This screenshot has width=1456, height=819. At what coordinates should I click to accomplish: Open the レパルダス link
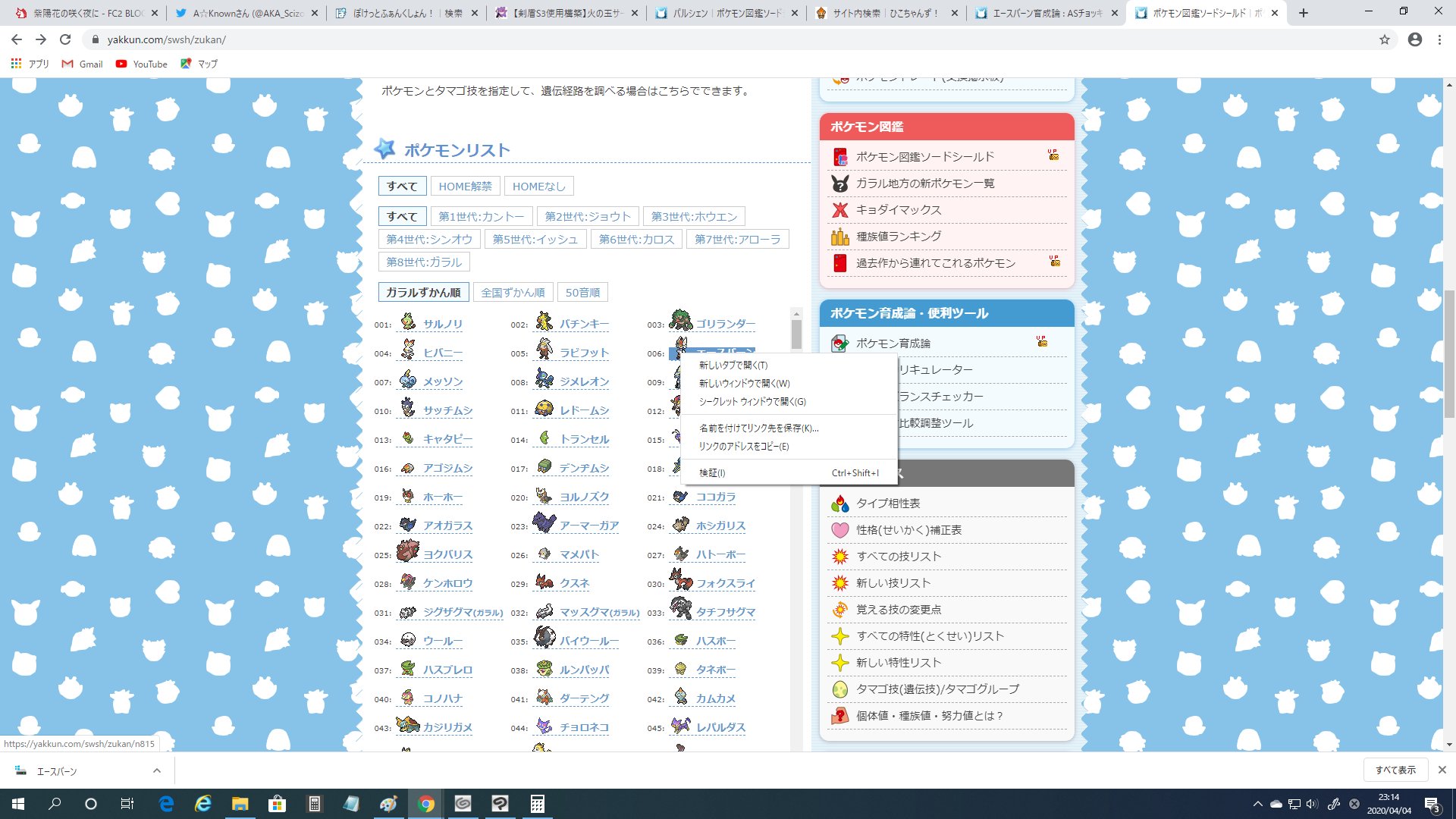(x=720, y=728)
